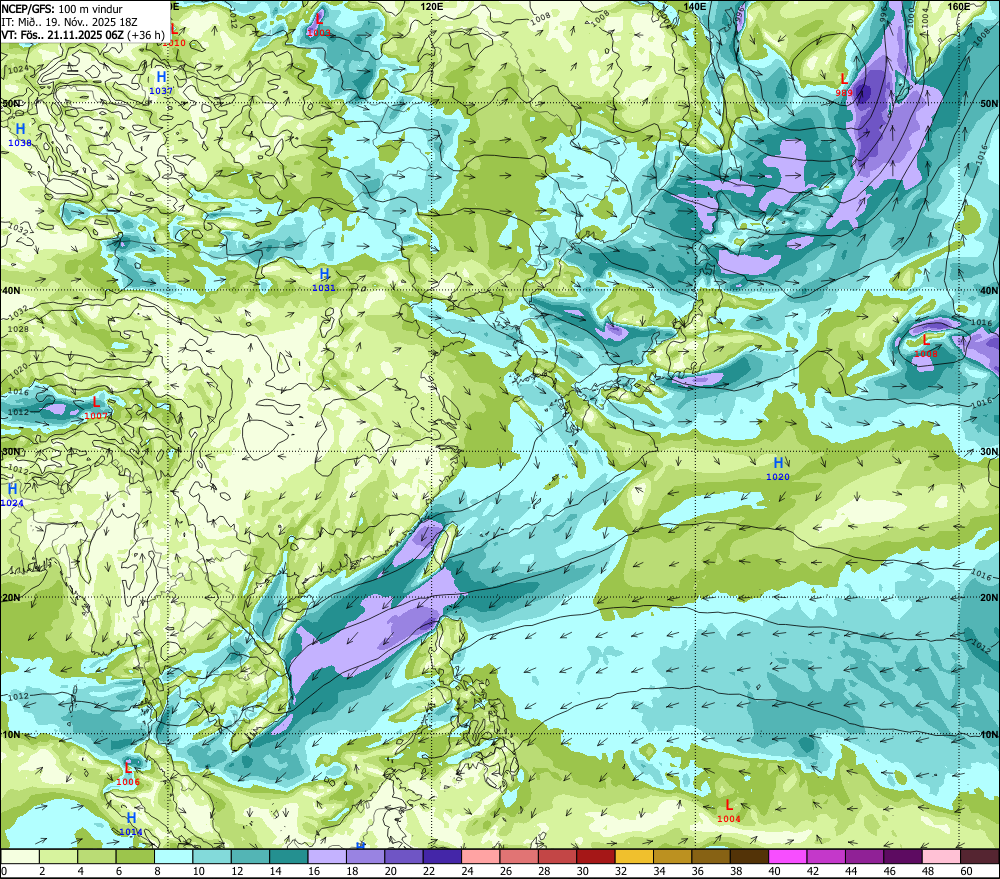Image resolution: width=1000 pixels, height=879 pixels.
Task: Select the high pressure H 1037 marker
Action: point(161,83)
